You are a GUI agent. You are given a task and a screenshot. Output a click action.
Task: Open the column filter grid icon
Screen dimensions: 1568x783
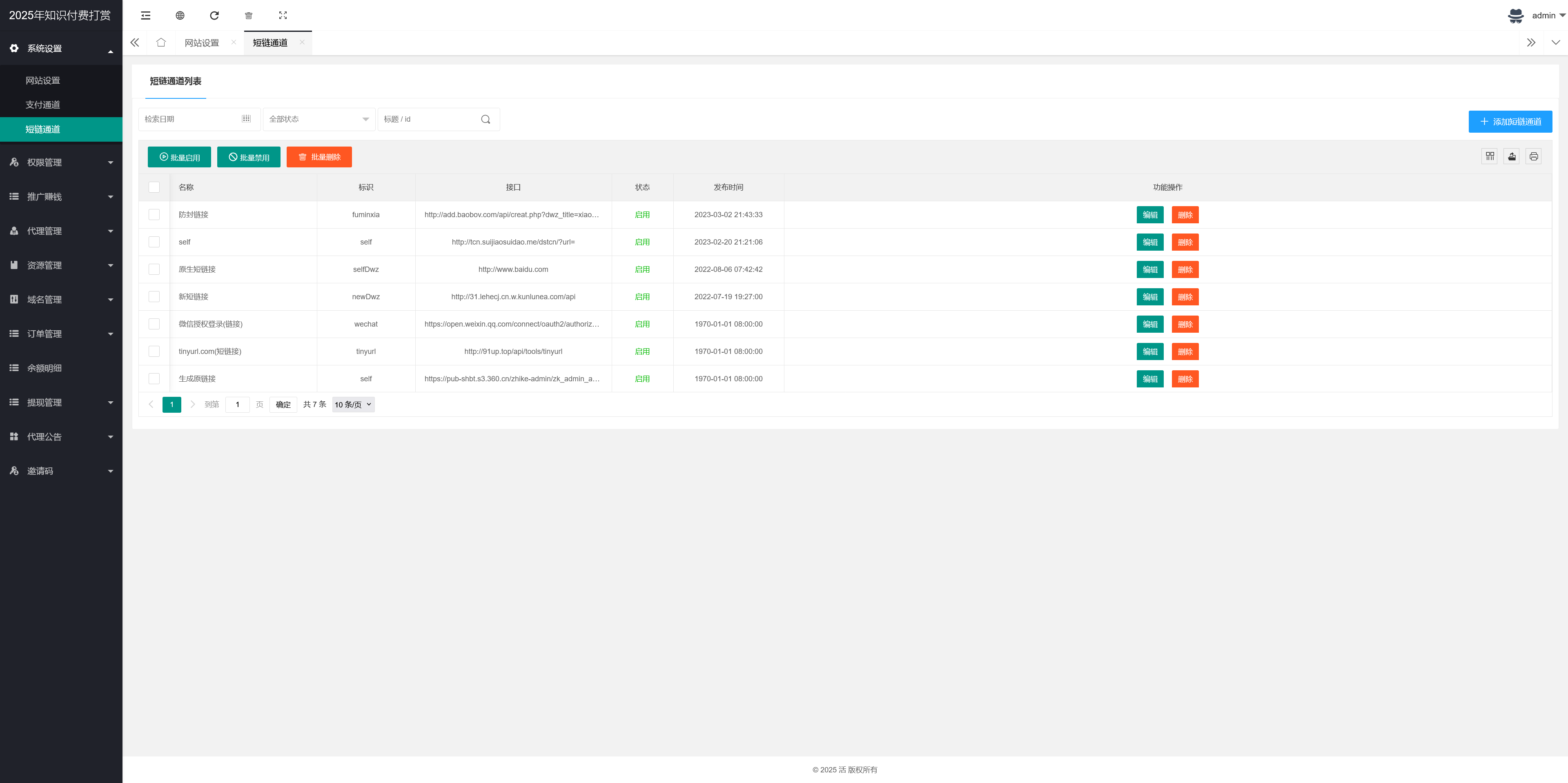tap(1490, 156)
